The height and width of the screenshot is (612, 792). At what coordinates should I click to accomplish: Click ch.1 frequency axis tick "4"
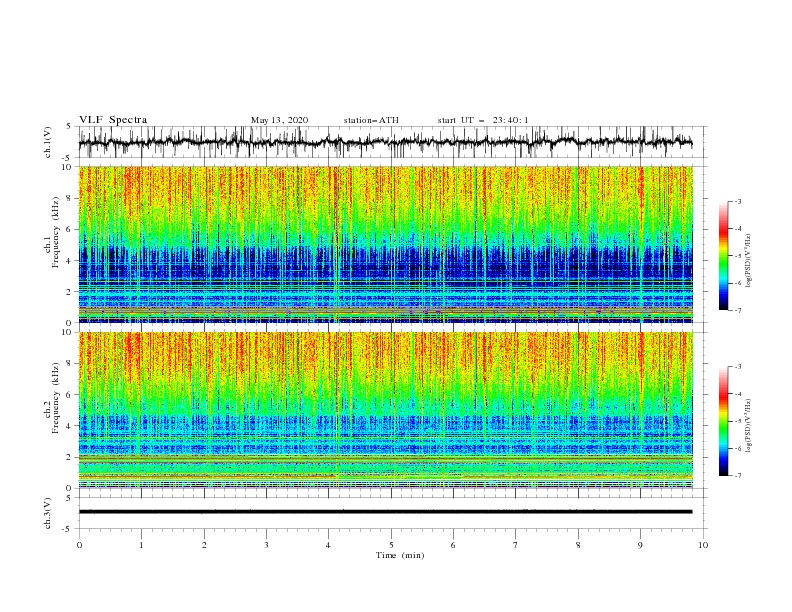69,261
